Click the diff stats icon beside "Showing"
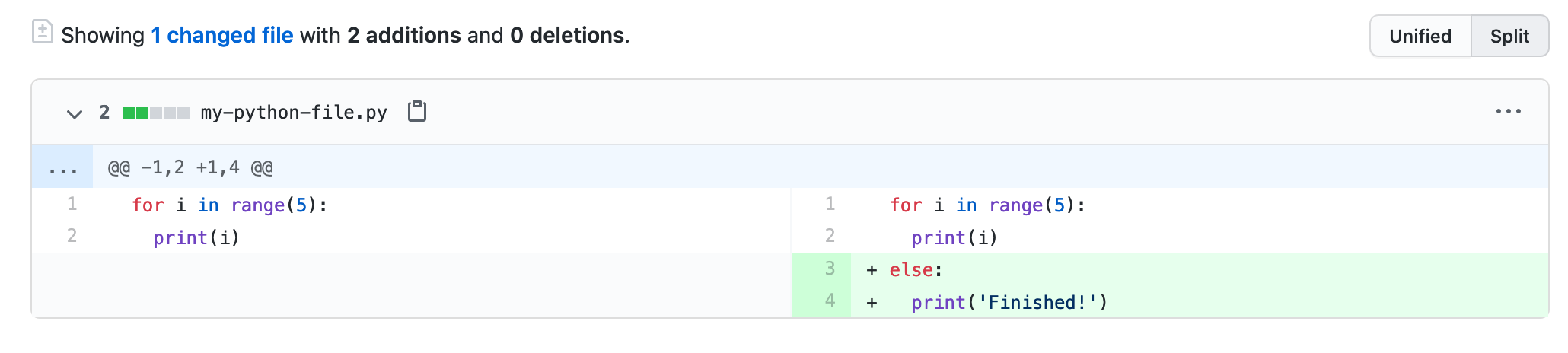Screen dimensions: 1568x353 (x=43, y=32)
